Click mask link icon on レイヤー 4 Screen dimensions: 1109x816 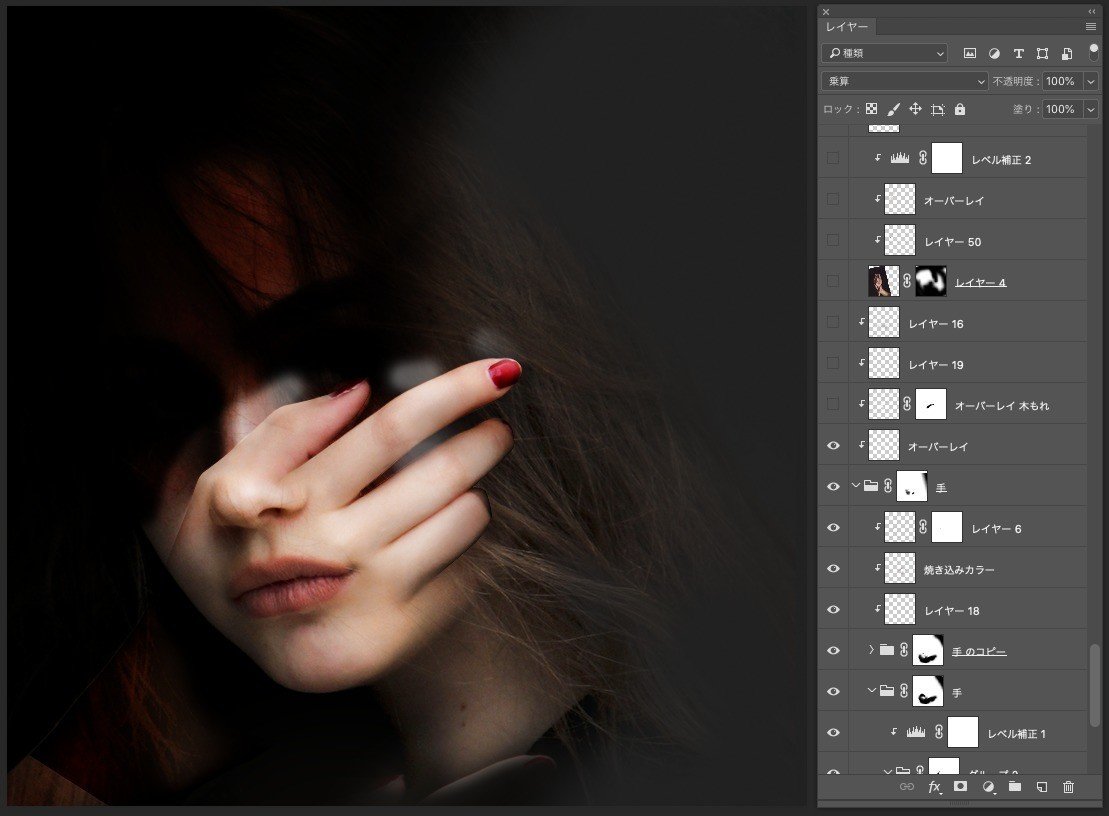(x=907, y=281)
